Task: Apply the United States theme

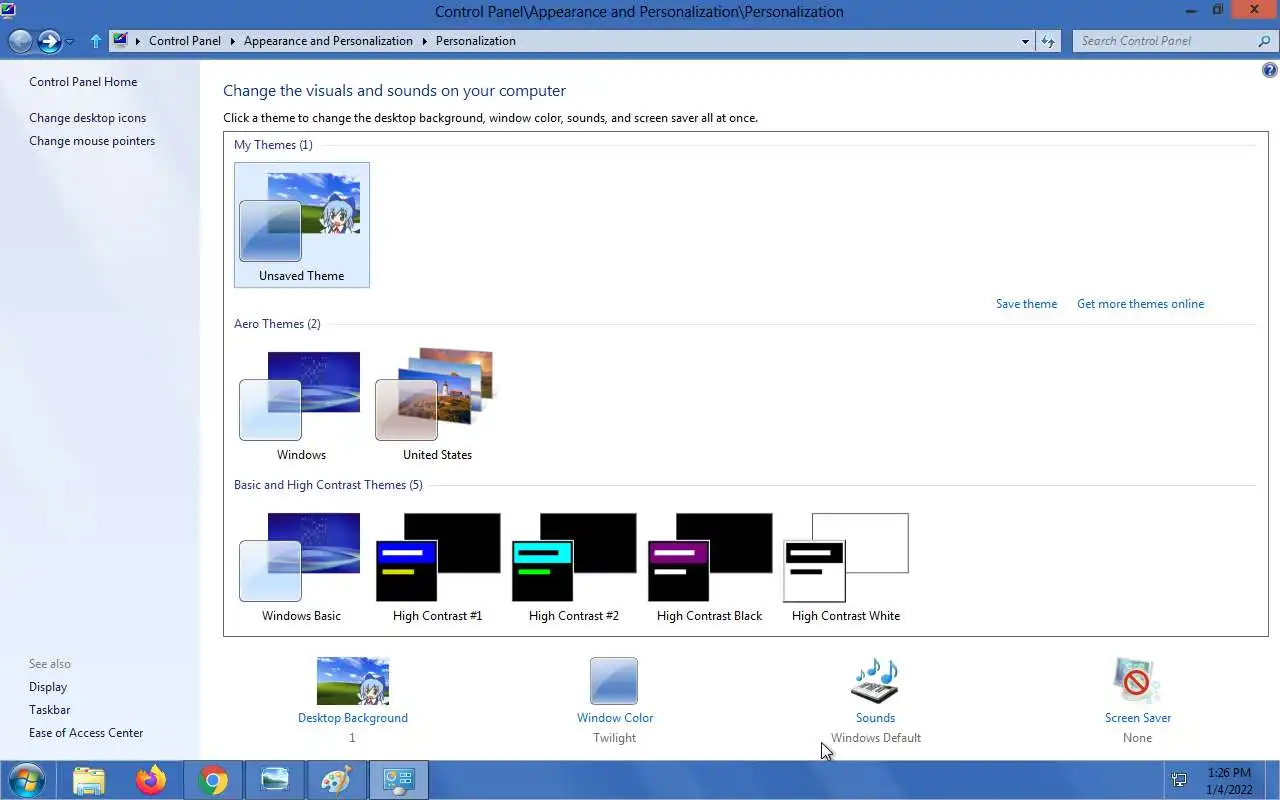Action: 437,404
